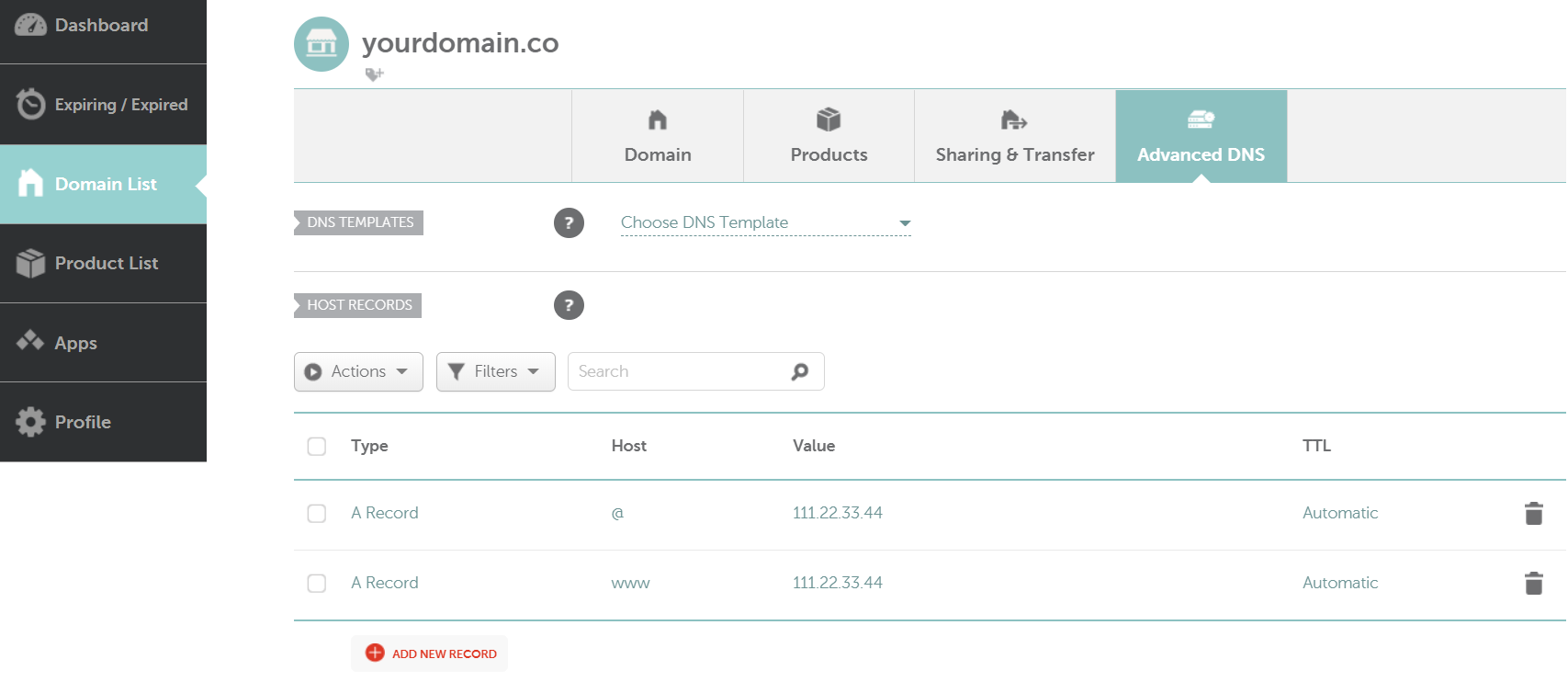1568x682 pixels.
Task: Click the search magnifier icon
Action: (800, 371)
